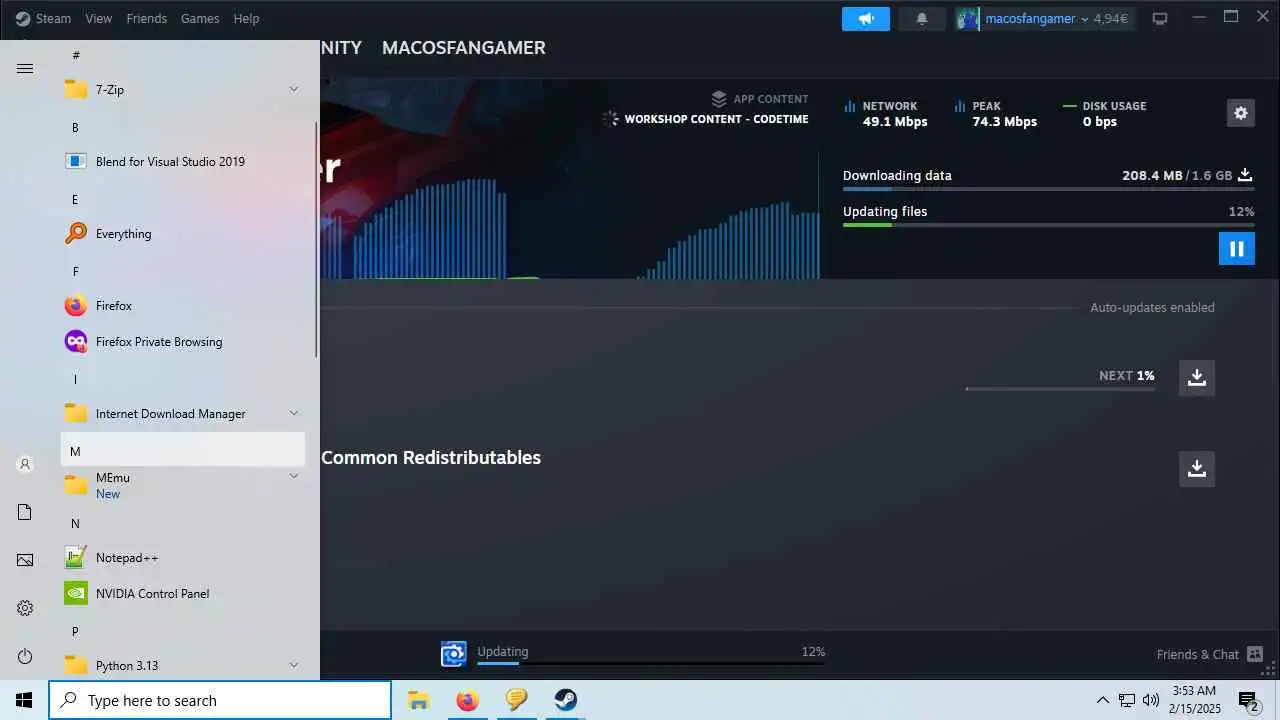Open 7-Zip folder in Start menu
1280x720 pixels.
tap(183, 89)
